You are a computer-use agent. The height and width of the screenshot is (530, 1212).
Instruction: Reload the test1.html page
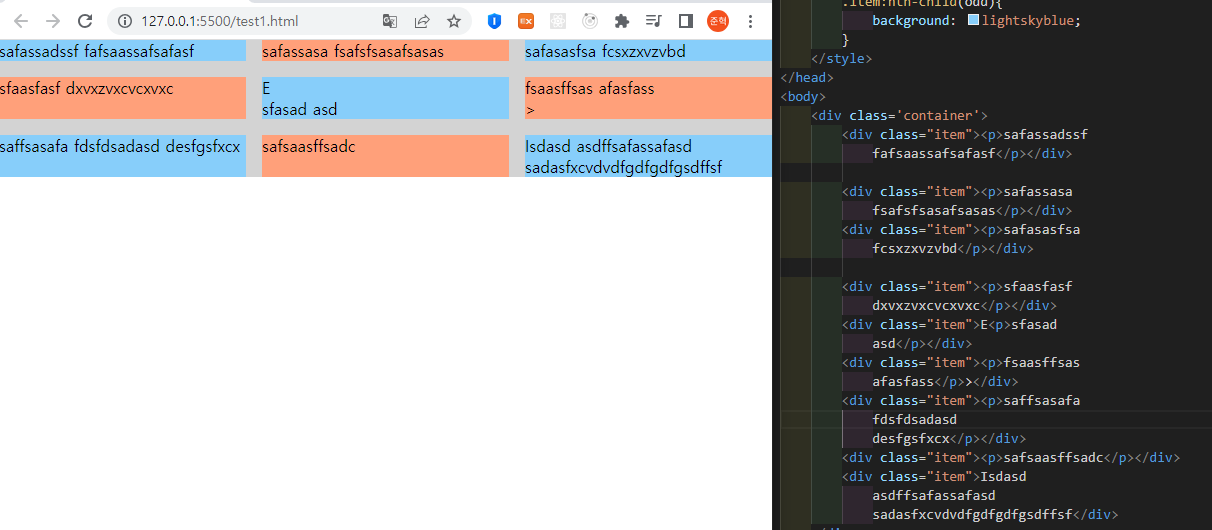(85, 21)
